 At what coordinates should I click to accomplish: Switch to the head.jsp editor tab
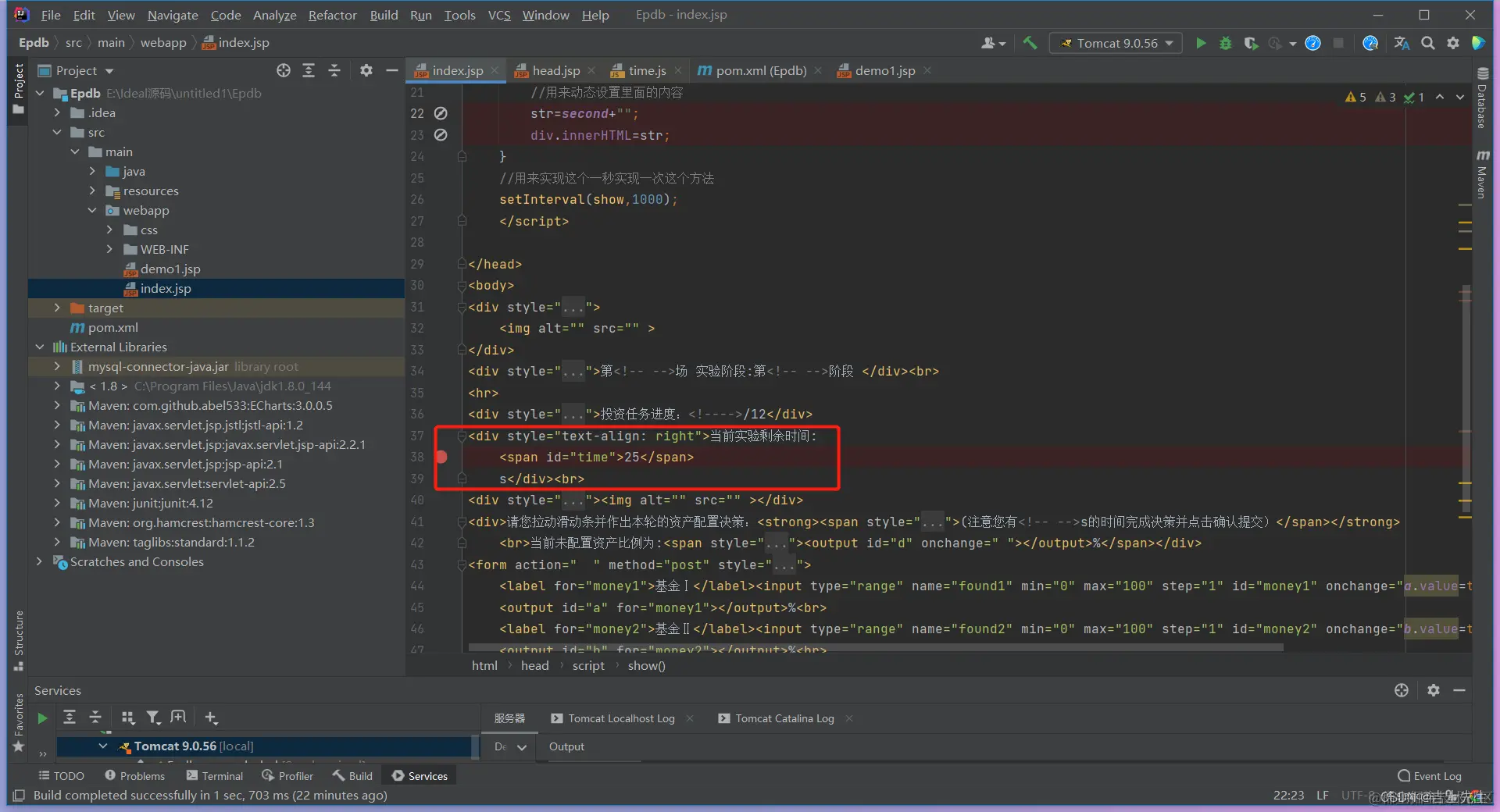[555, 70]
